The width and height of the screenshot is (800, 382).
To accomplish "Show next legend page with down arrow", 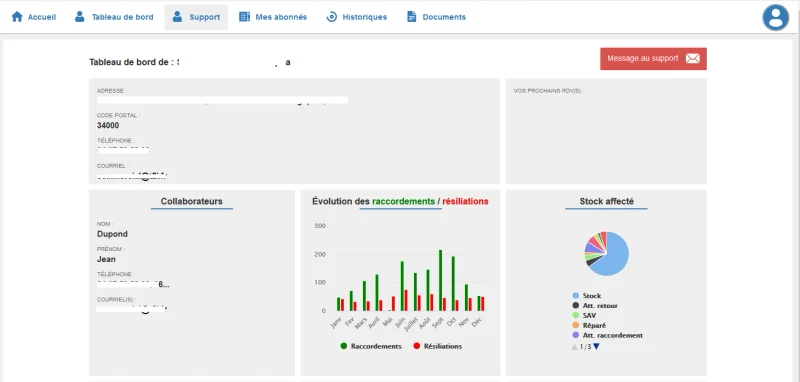I will pyautogui.click(x=596, y=347).
